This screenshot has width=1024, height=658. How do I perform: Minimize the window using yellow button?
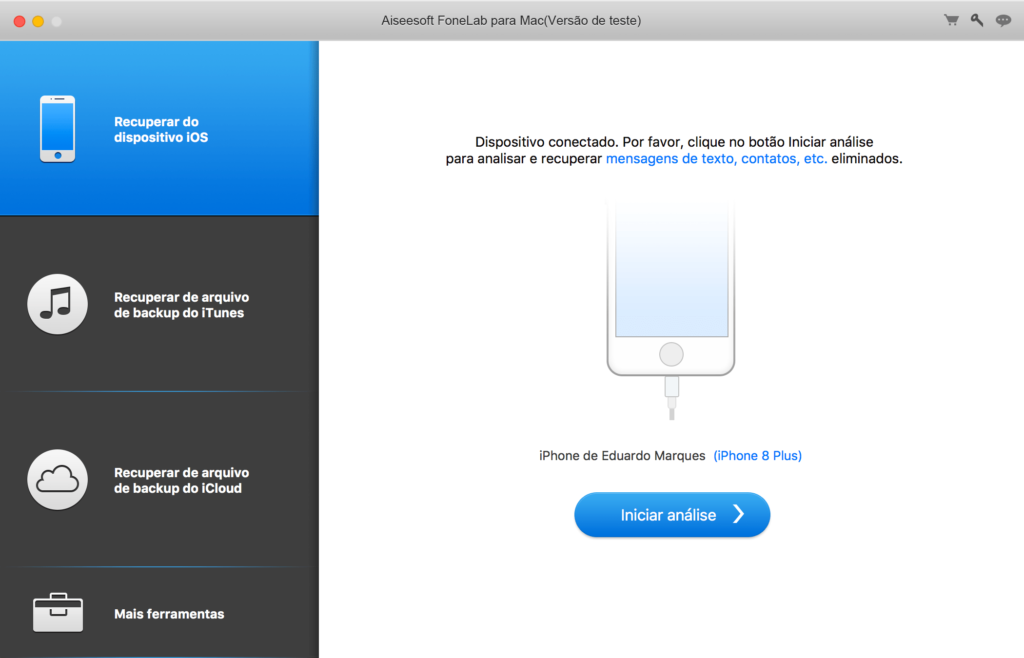point(38,21)
